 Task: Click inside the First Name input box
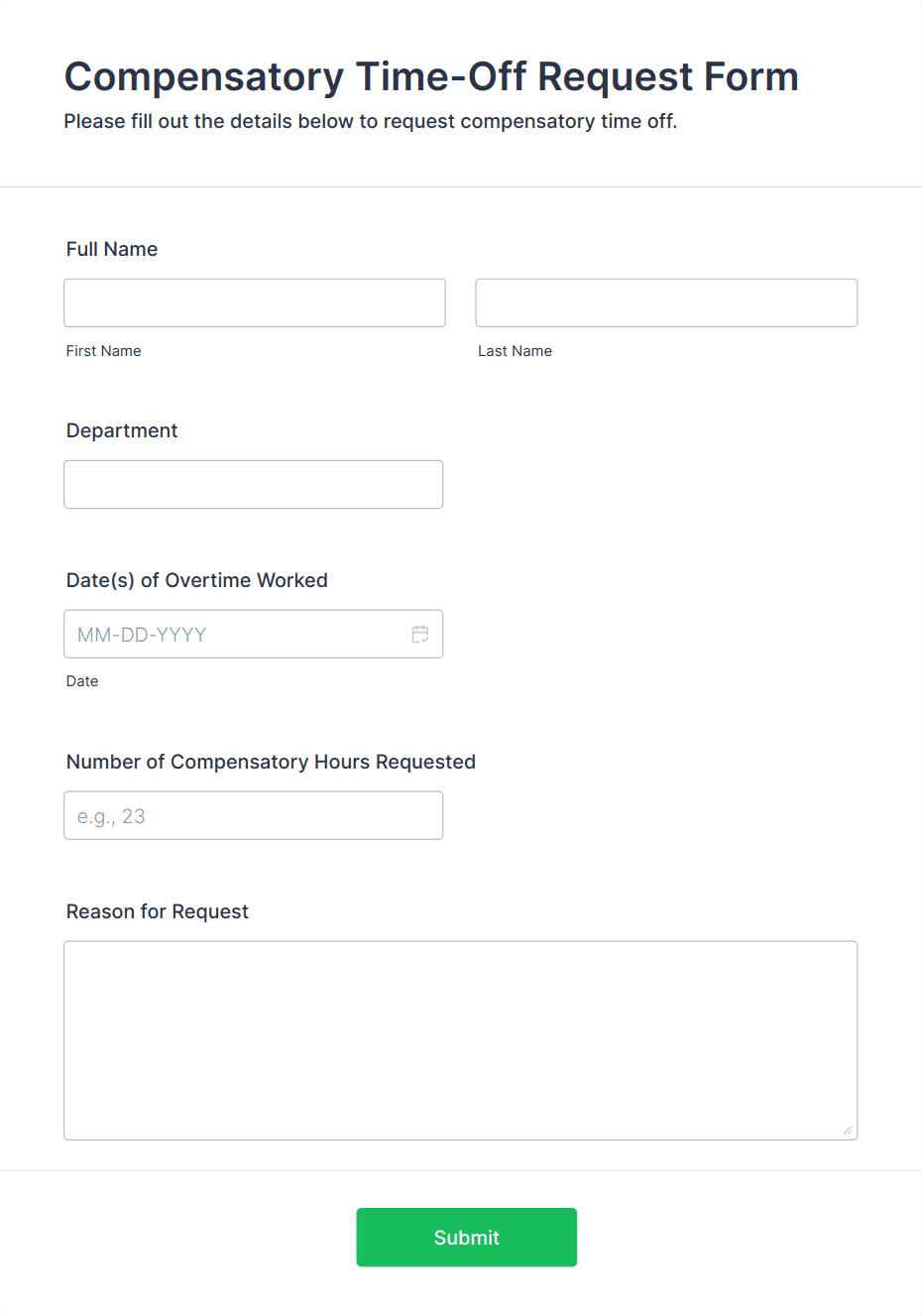pyautogui.click(x=254, y=302)
